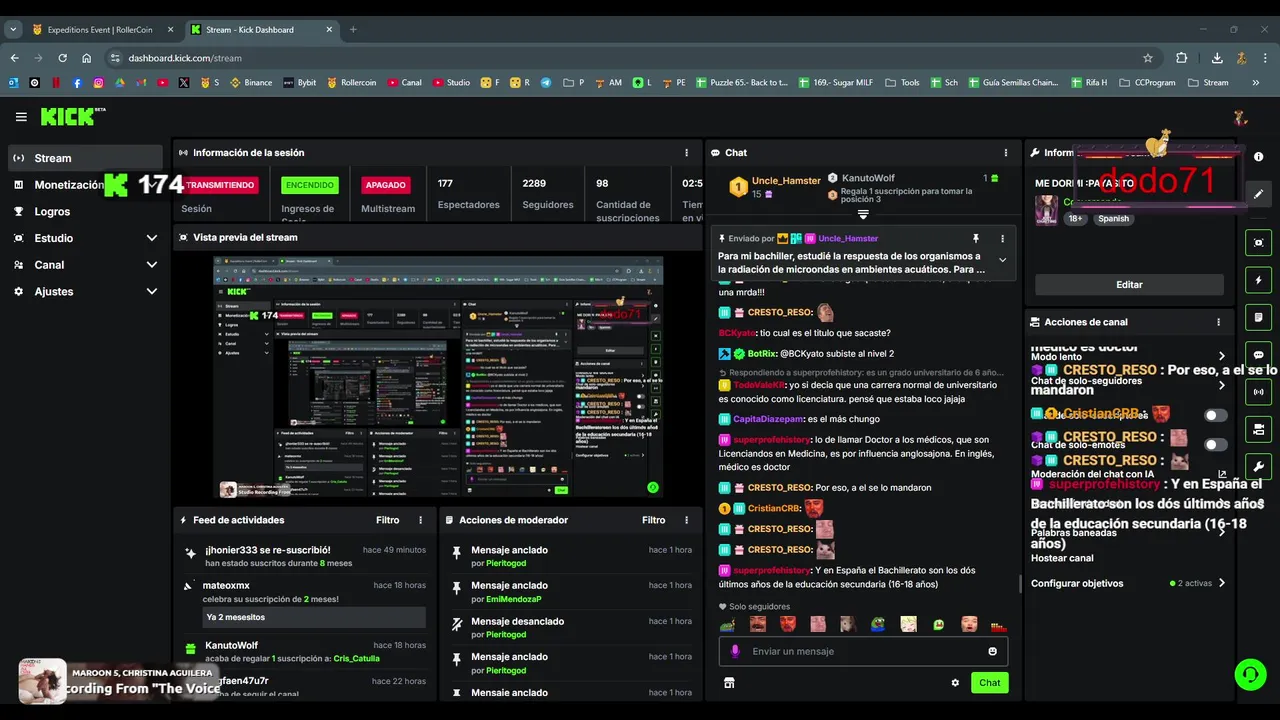Image resolution: width=1280 pixels, height=720 pixels.
Task: Collapse the chat leaderboard arrow
Action: 863,215
